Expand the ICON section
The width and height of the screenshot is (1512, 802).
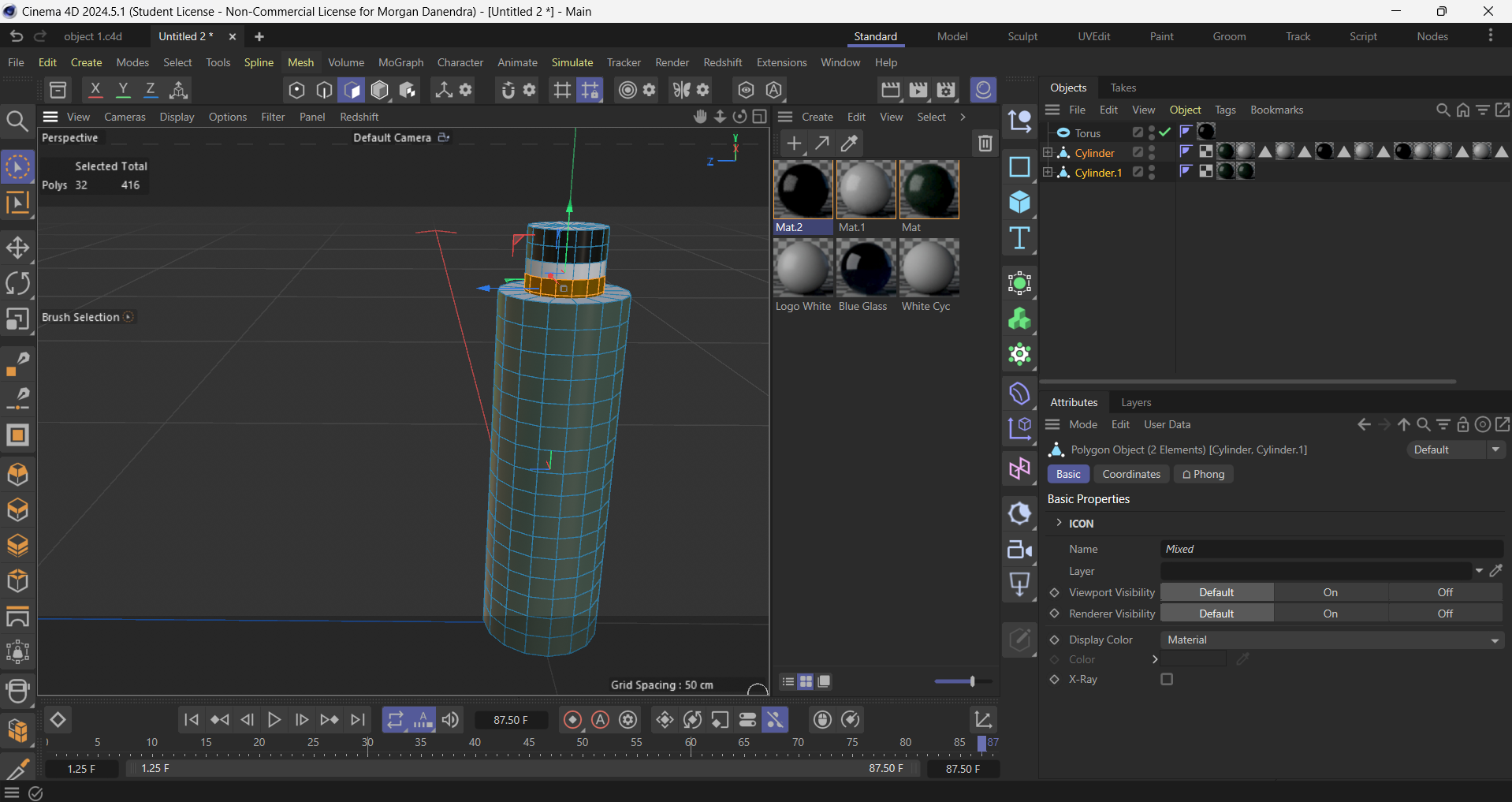1059,523
